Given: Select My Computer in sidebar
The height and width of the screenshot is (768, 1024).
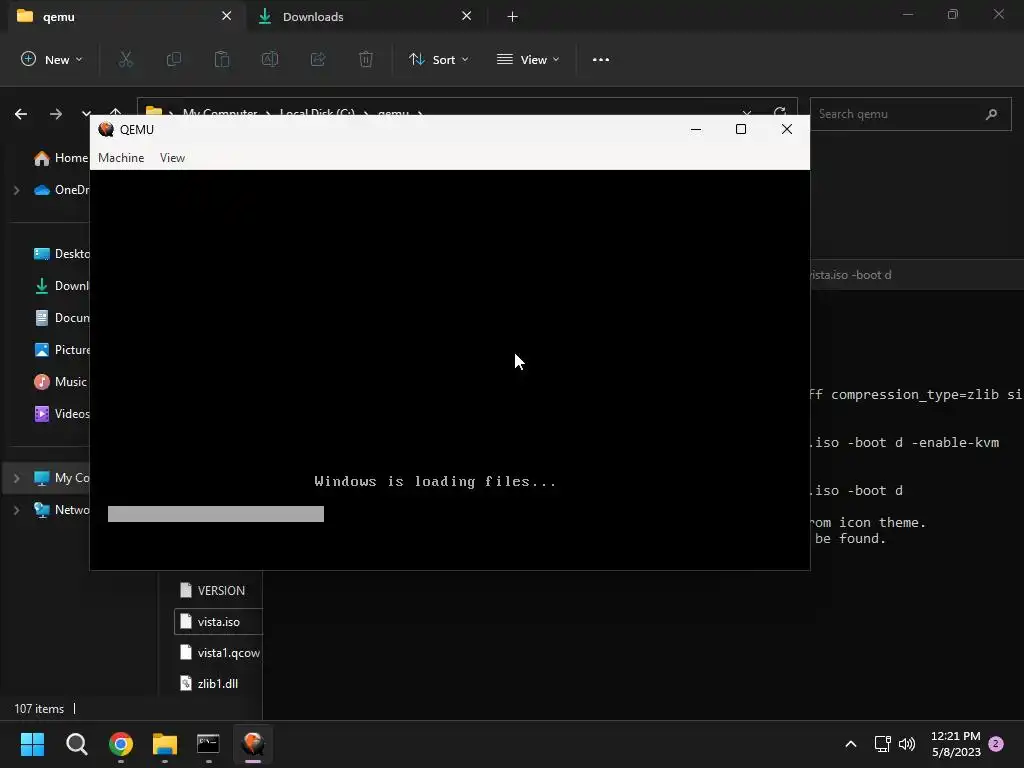Looking at the screenshot, I should click(x=61, y=478).
